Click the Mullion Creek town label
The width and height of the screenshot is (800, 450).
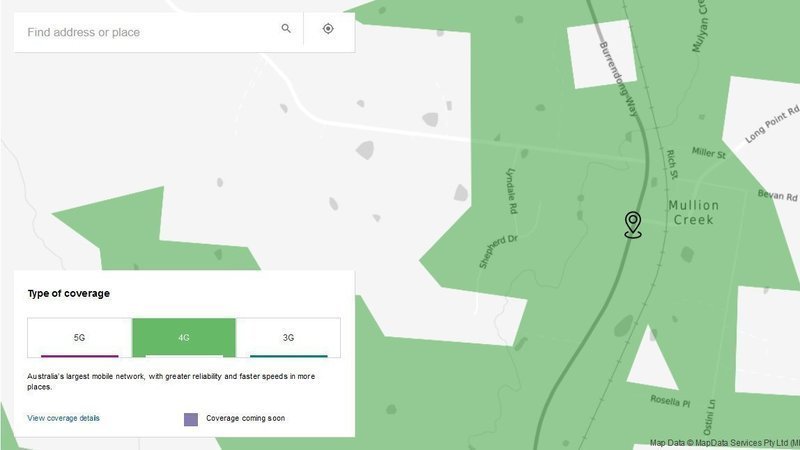[x=693, y=212]
